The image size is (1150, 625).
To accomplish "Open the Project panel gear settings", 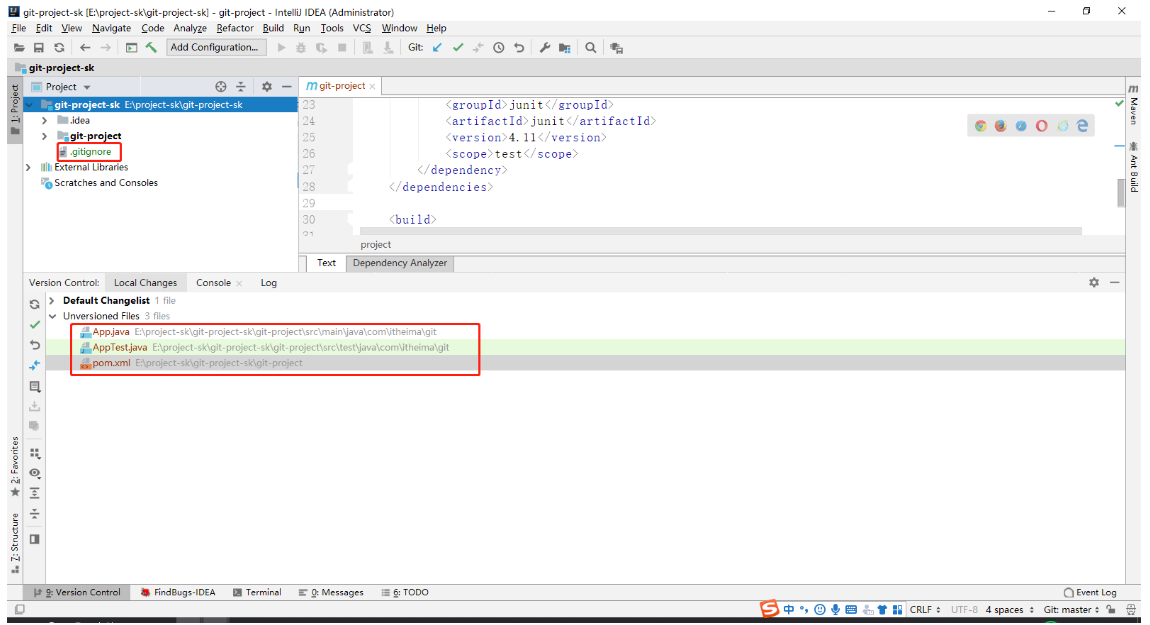I will 267,87.
